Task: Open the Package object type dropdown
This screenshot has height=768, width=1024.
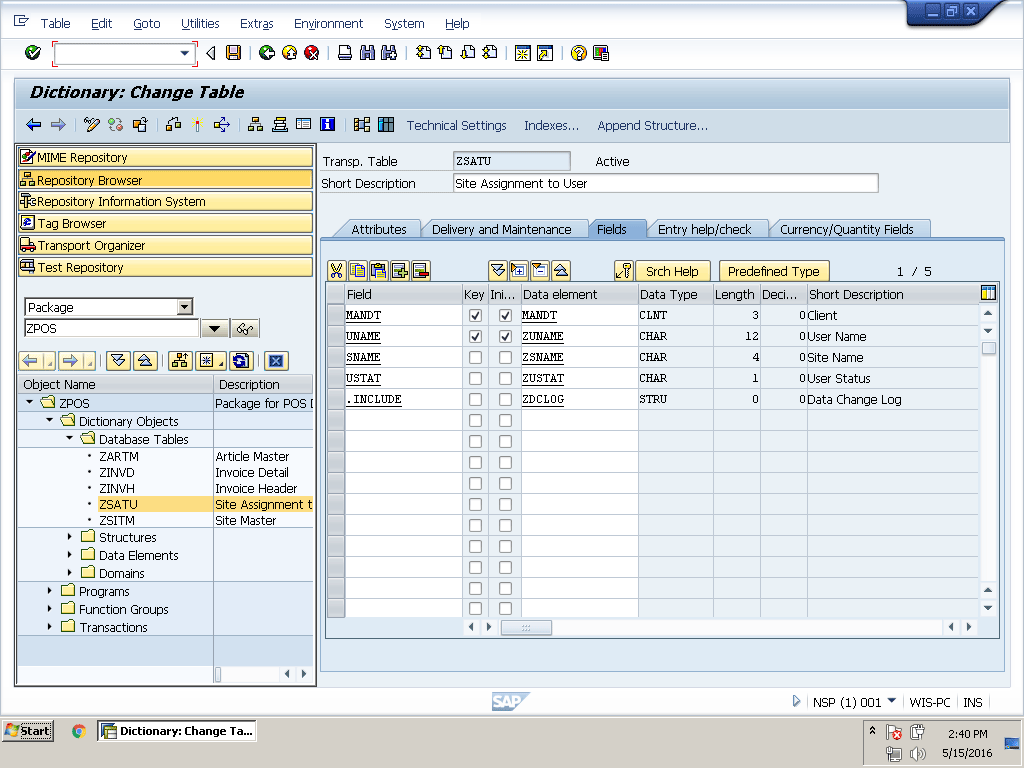Action: [x=184, y=308]
